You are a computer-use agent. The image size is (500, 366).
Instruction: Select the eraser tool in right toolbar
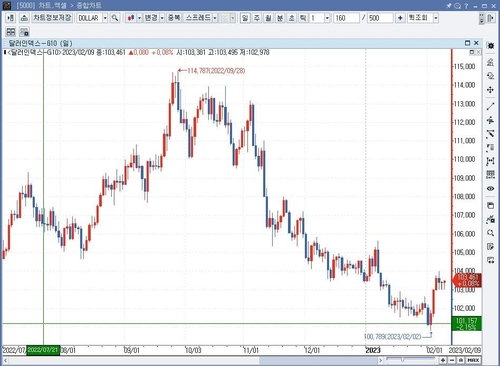click(x=490, y=76)
